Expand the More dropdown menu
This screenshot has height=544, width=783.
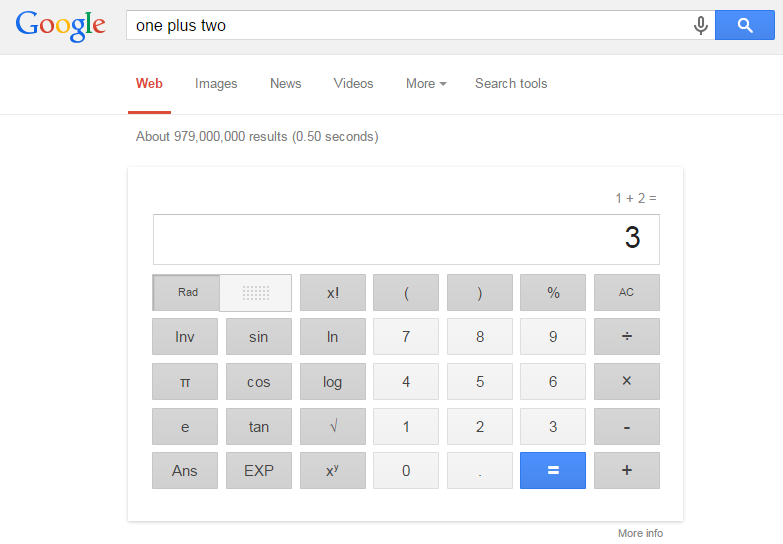coord(426,83)
